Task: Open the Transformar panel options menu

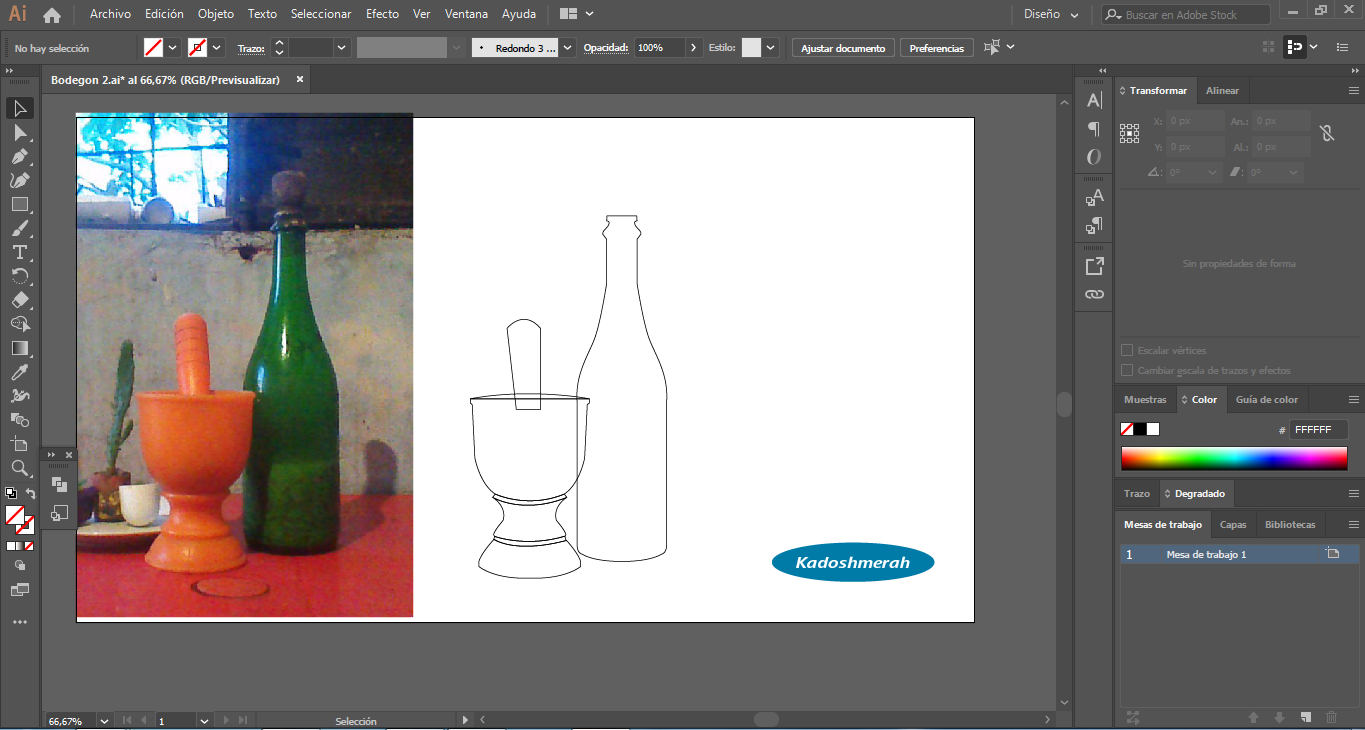Action: pyautogui.click(x=1353, y=91)
